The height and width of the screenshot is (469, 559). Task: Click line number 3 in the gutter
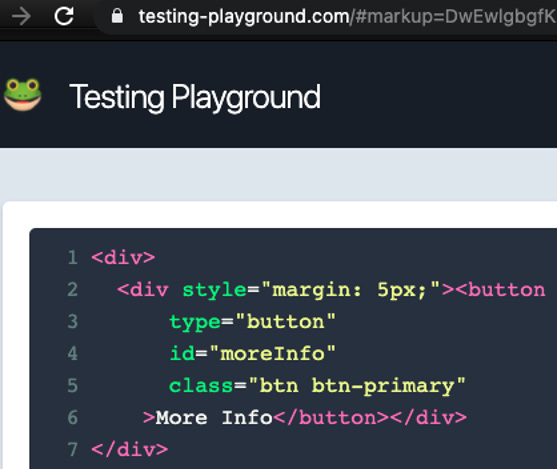click(73, 321)
